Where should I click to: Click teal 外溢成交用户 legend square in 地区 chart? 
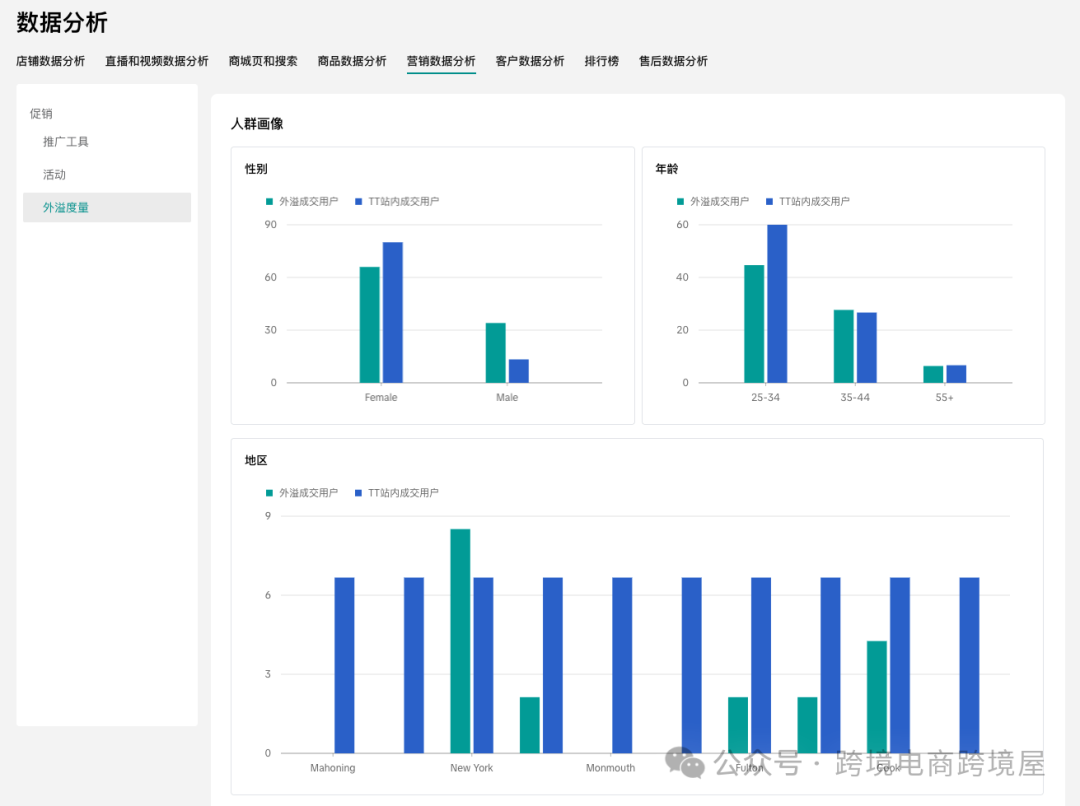point(269,493)
